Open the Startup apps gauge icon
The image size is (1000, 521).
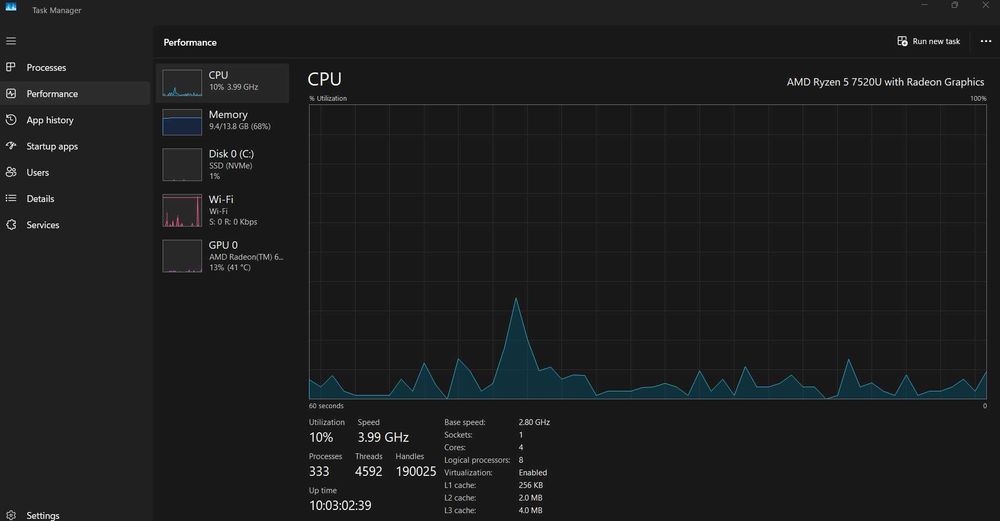tap(11, 145)
